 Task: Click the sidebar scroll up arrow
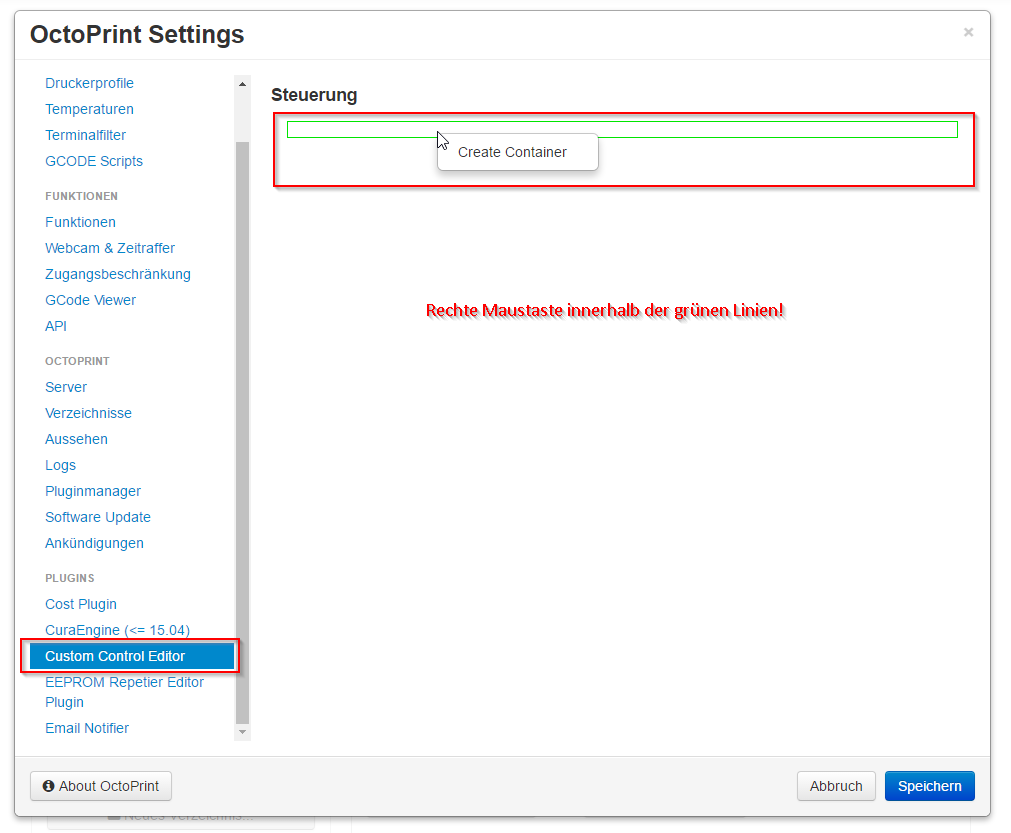coord(242,84)
